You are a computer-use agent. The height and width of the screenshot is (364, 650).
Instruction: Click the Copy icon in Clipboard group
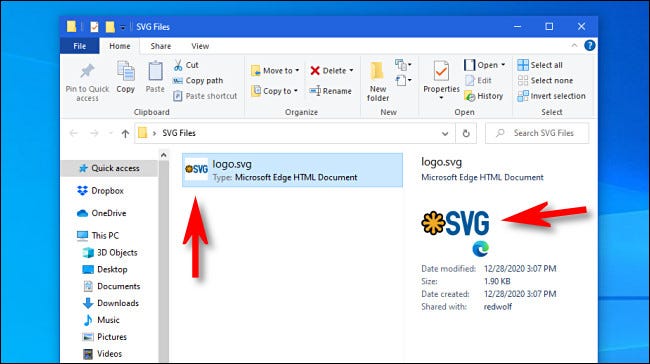125,71
